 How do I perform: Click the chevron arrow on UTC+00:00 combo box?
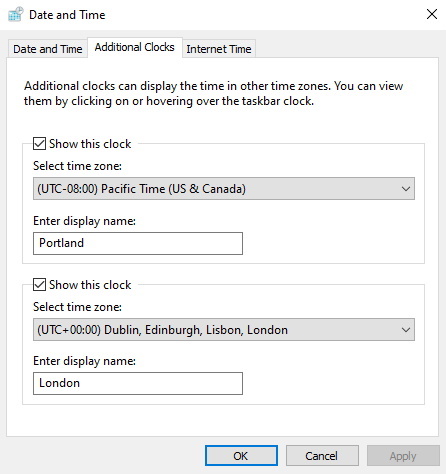[406, 330]
